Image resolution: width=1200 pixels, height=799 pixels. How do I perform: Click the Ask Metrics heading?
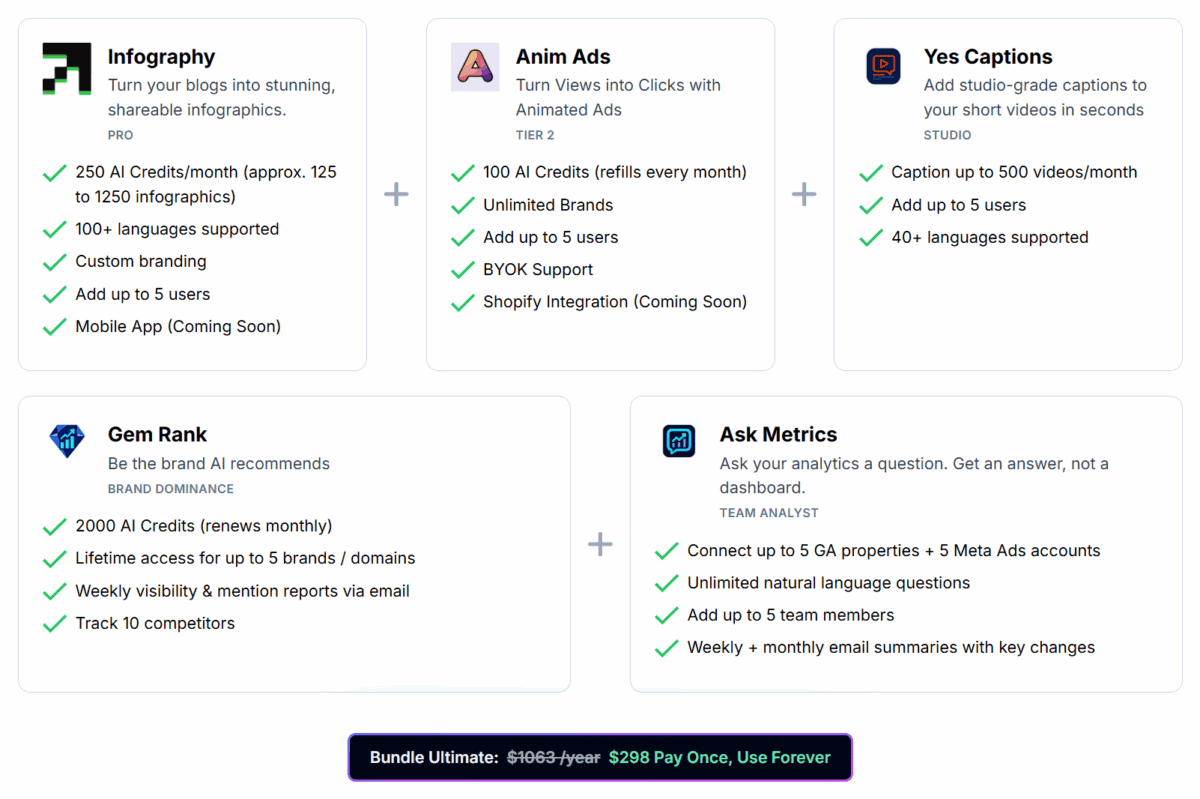point(778,435)
